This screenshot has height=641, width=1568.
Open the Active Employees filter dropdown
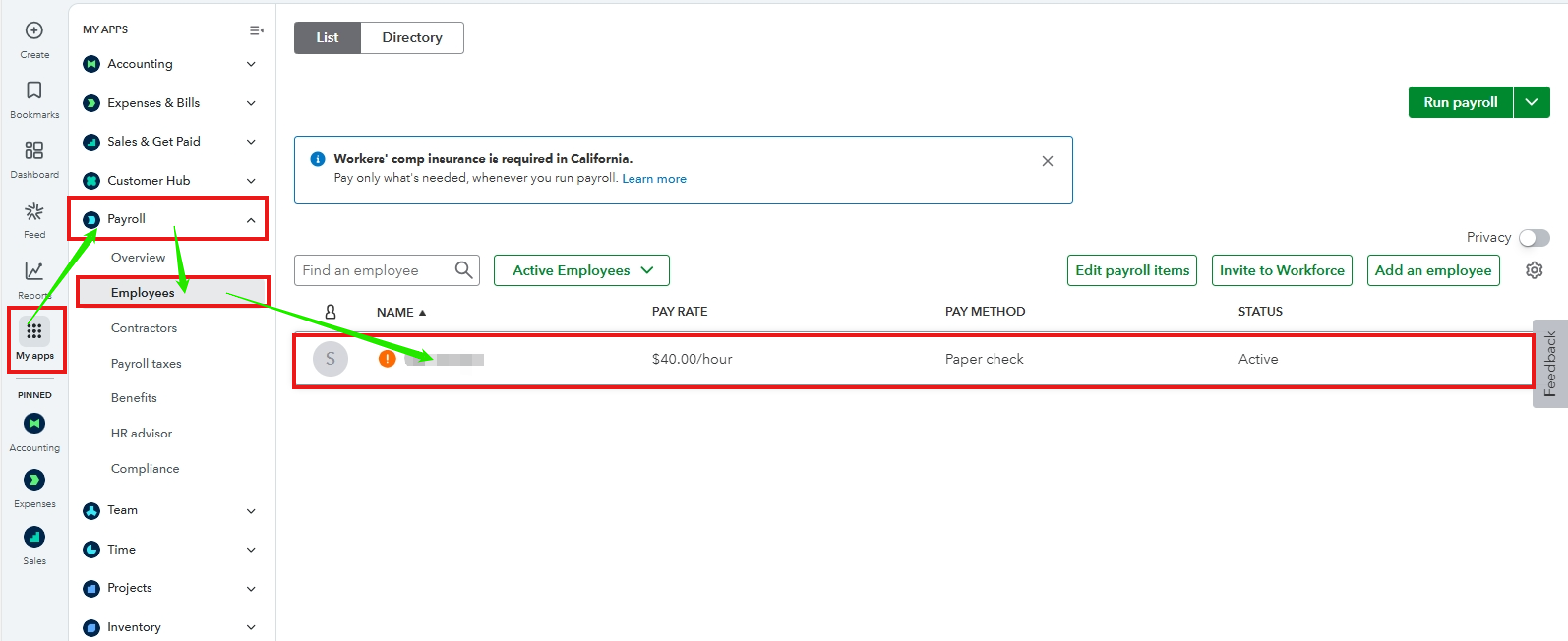click(581, 270)
